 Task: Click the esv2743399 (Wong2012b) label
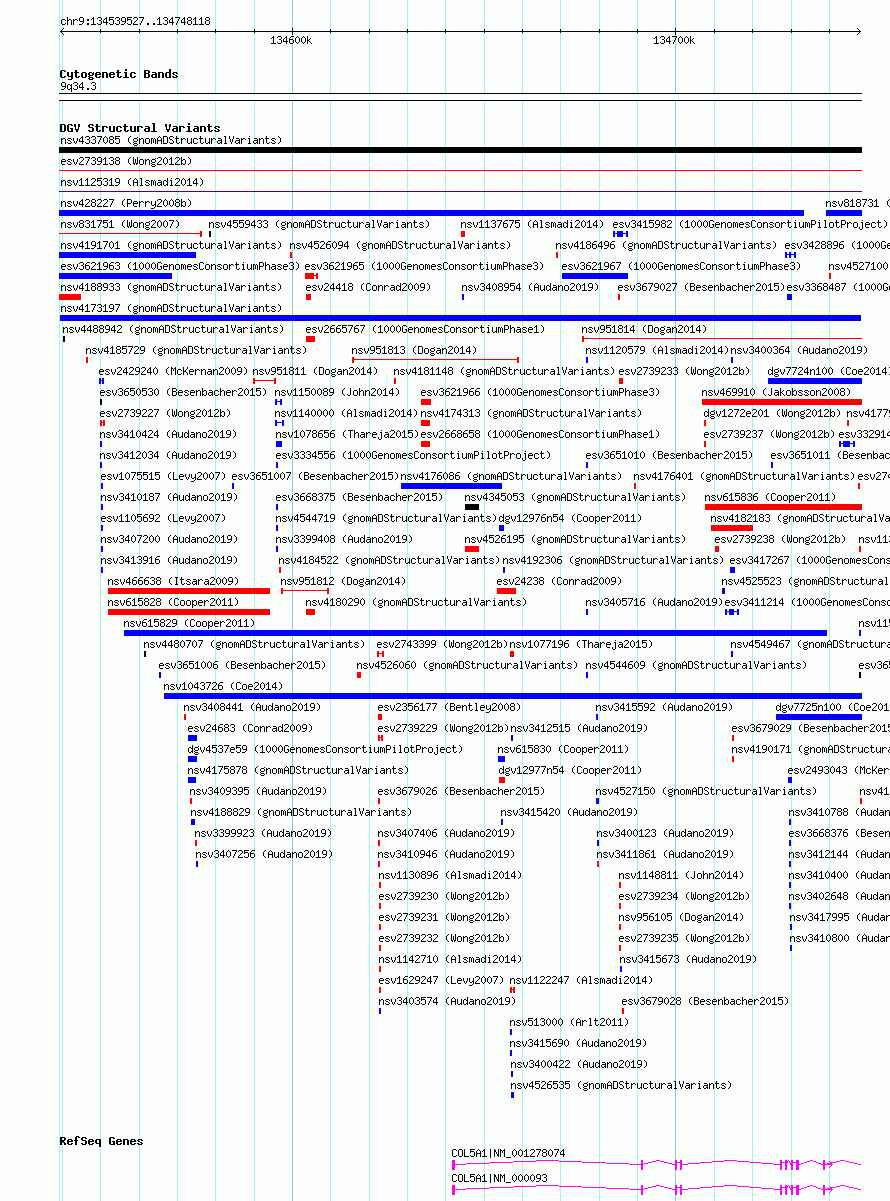pos(443,644)
